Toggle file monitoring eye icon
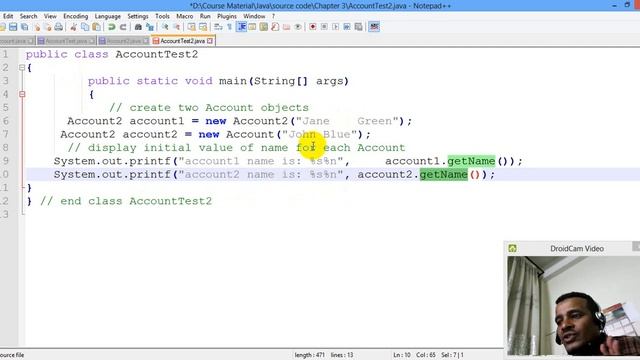The image size is (640, 360). [298, 27]
